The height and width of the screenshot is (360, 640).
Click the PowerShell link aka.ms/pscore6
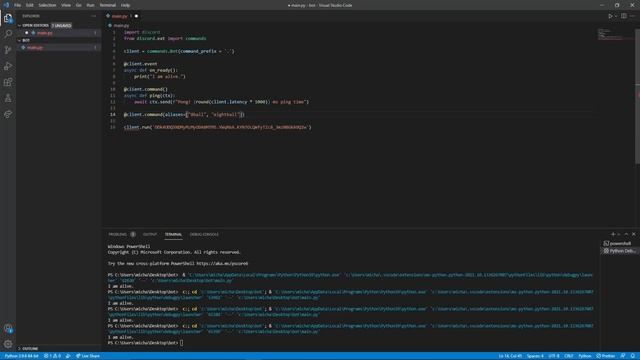pos(222,264)
